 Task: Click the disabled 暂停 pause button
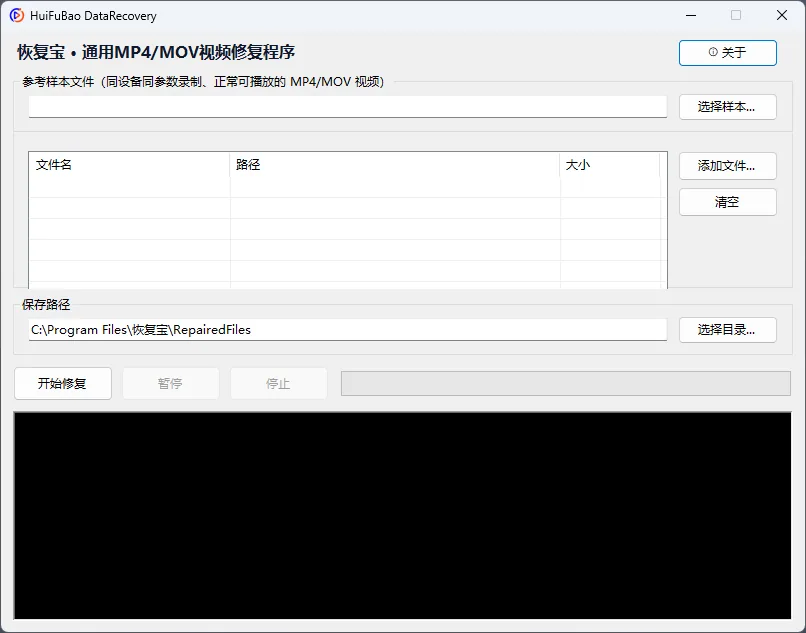tap(171, 383)
